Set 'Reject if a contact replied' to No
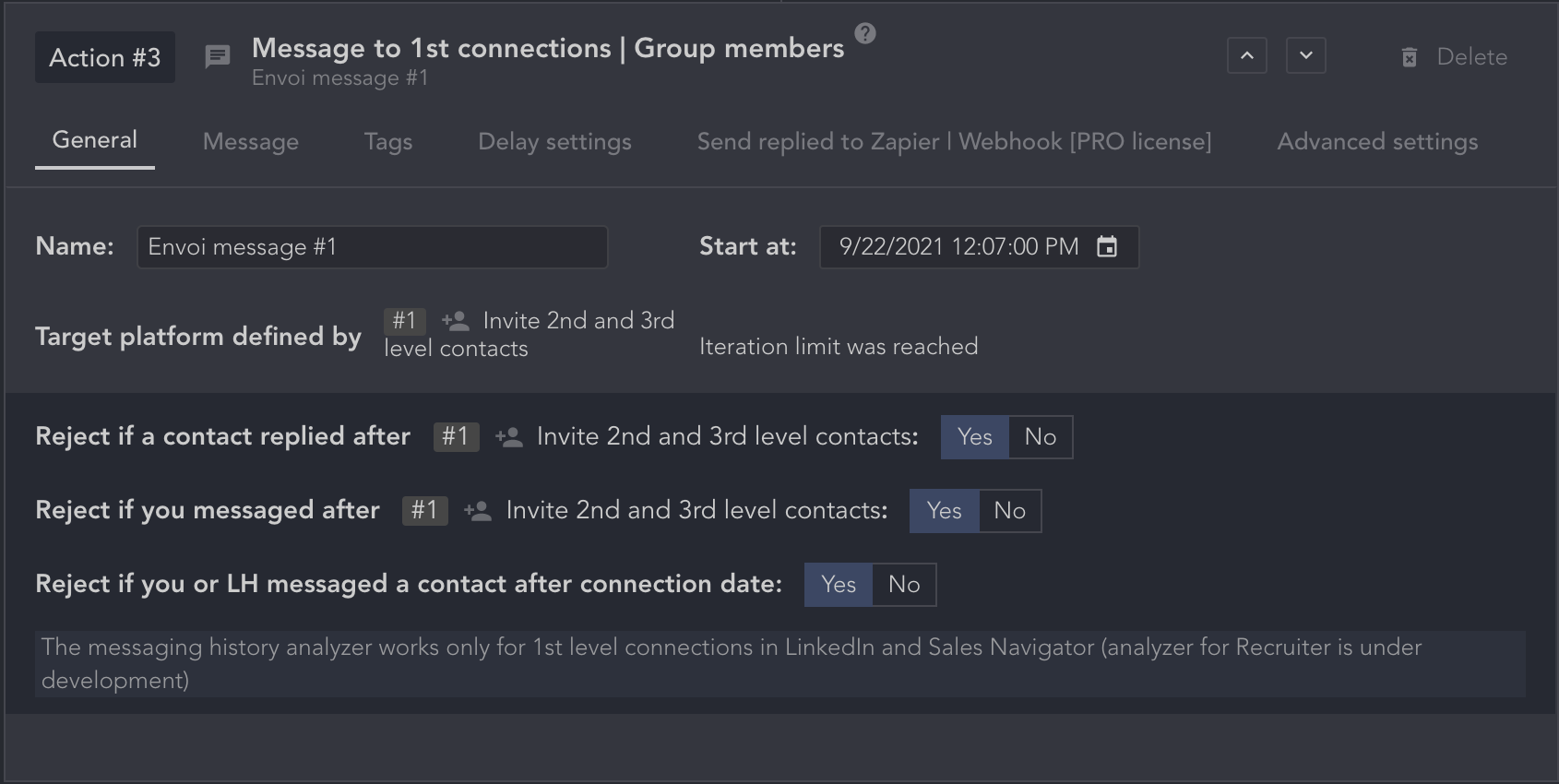Screen dimensions: 1559x784 tap(1041, 436)
